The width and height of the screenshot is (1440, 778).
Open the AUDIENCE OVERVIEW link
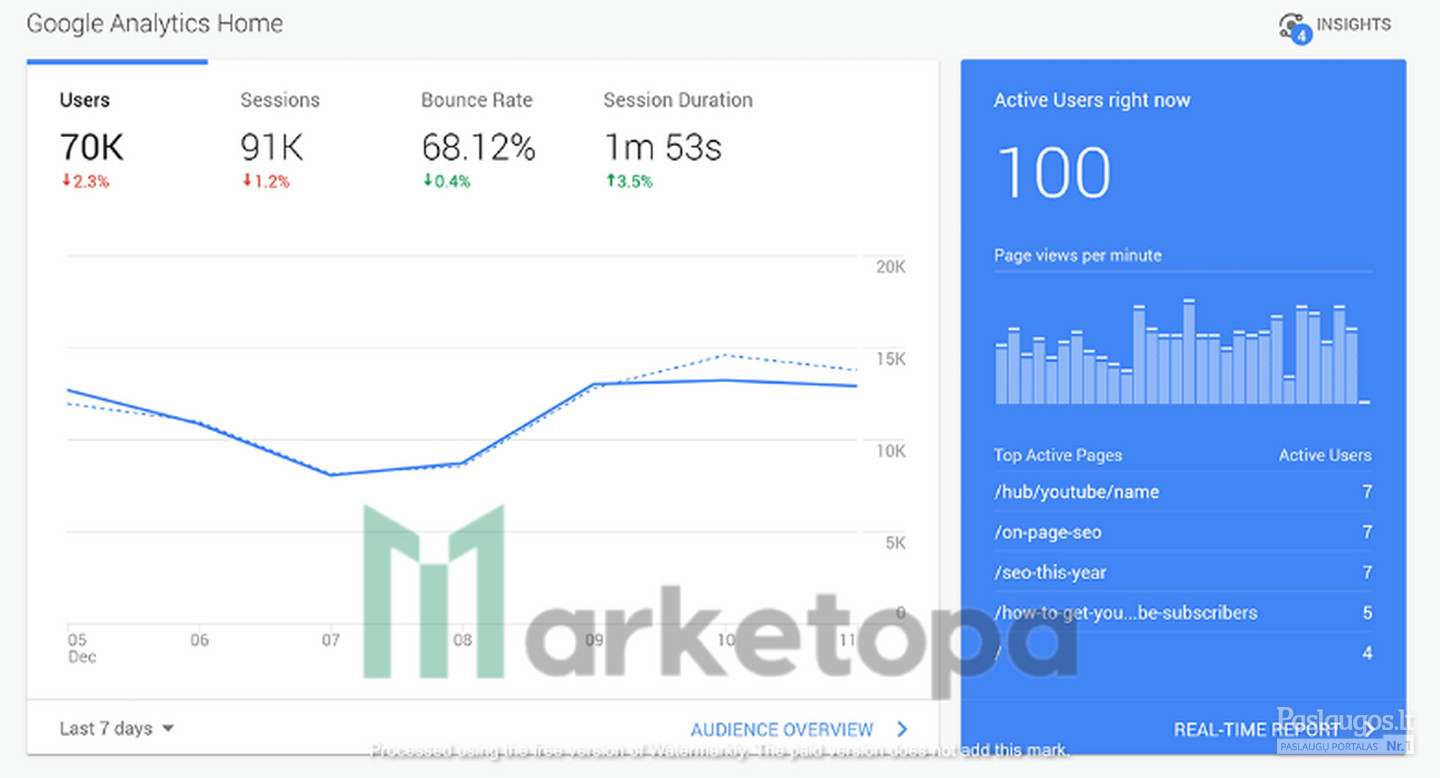point(782,730)
